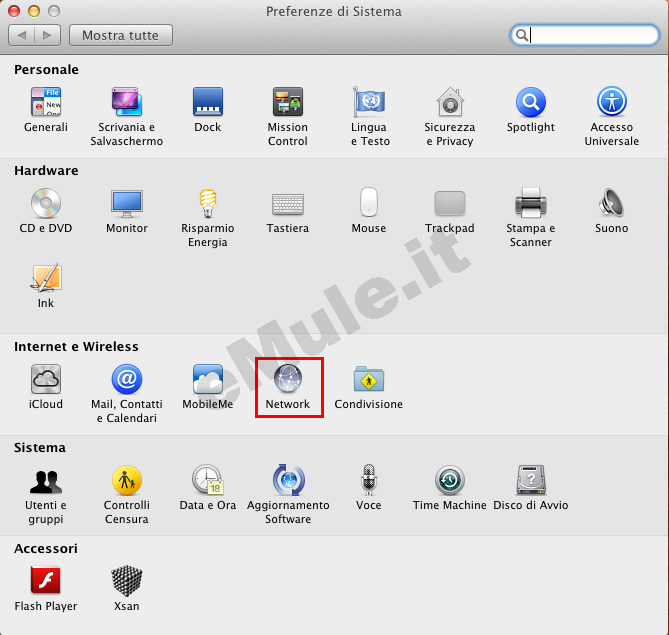Open iCloud settings
The width and height of the screenshot is (669, 635).
[x=46, y=387]
